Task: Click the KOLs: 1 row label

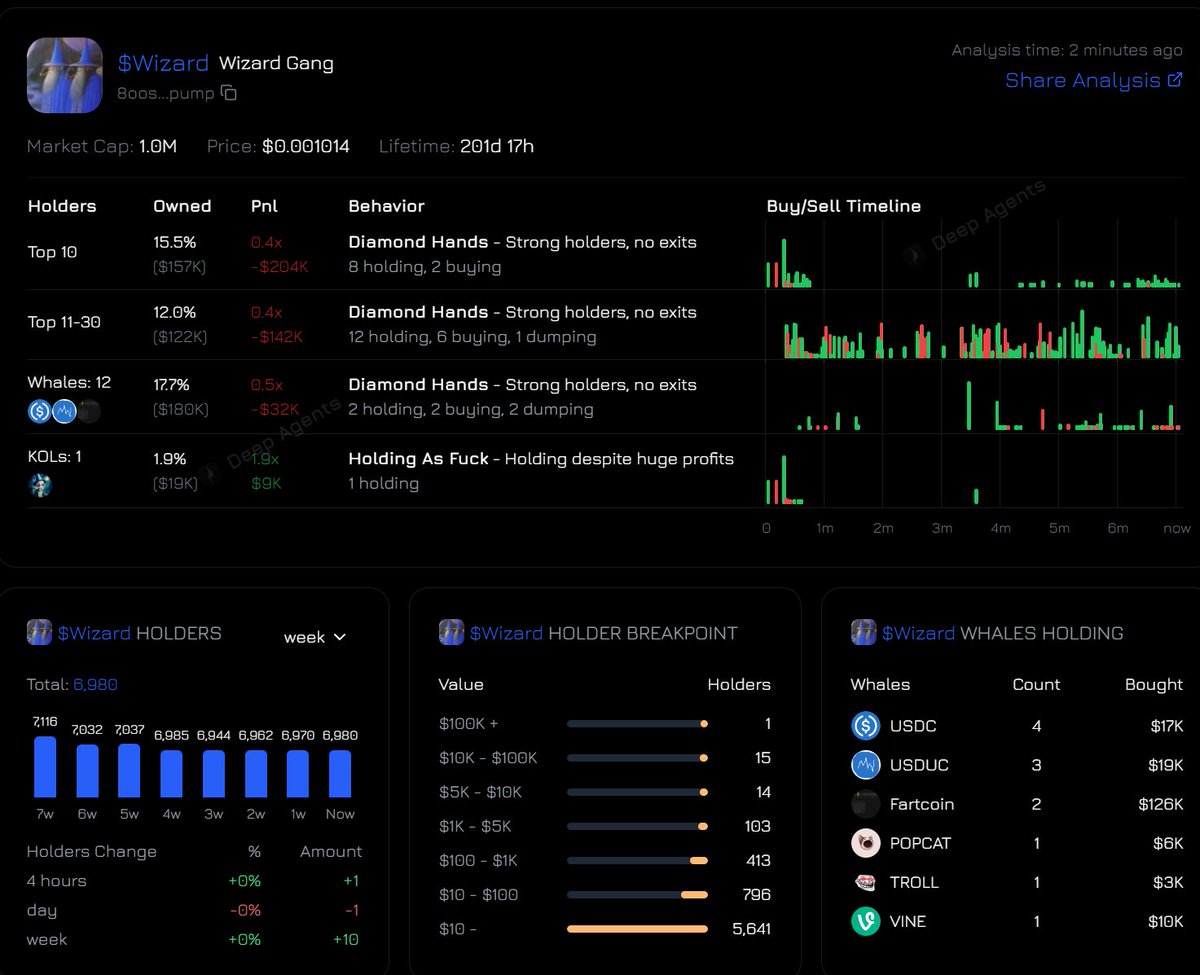Action: pos(55,458)
